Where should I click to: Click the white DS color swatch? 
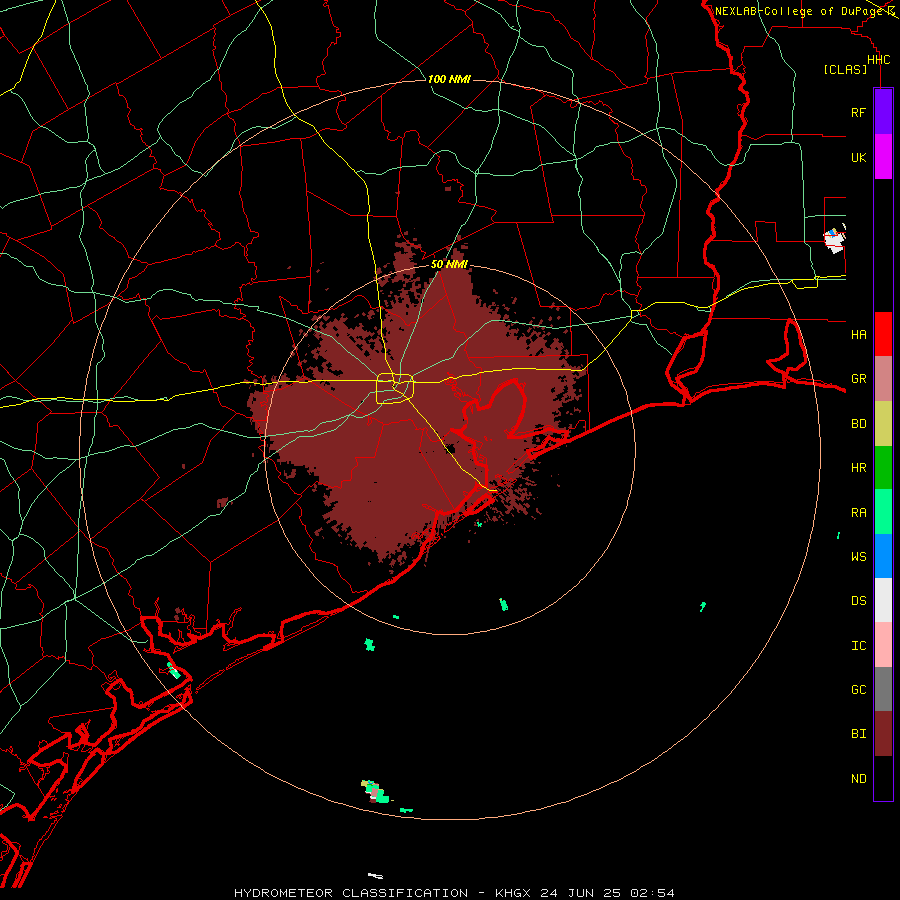pyautogui.click(x=883, y=600)
